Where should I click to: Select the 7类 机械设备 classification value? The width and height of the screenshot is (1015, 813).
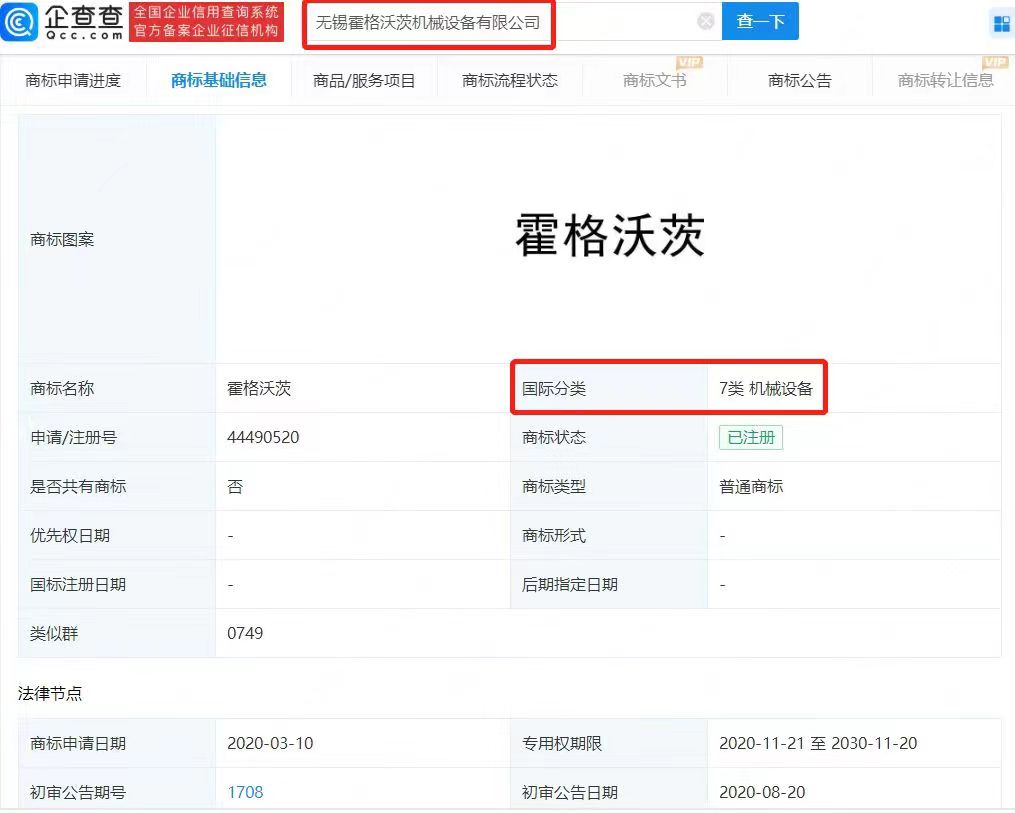766,388
